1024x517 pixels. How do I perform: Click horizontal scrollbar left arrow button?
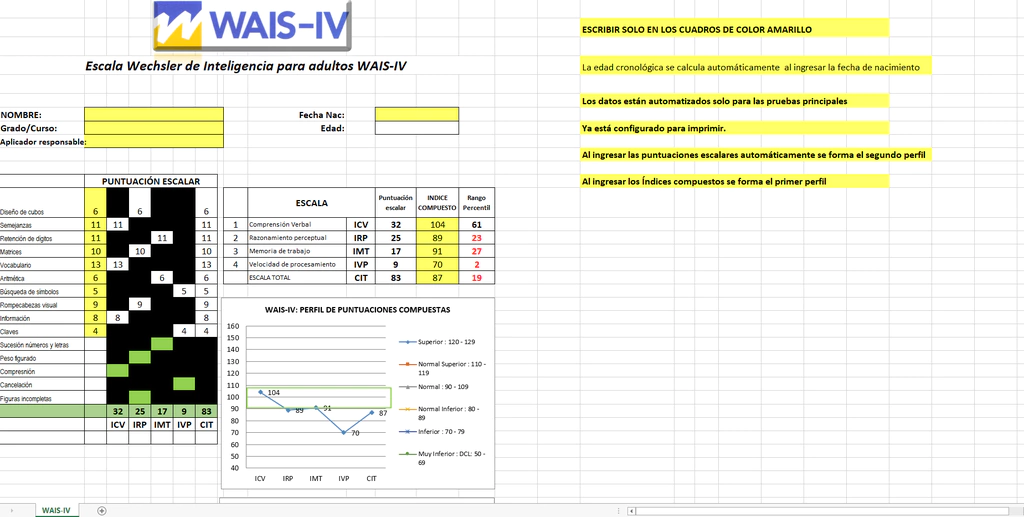[632, 510]
